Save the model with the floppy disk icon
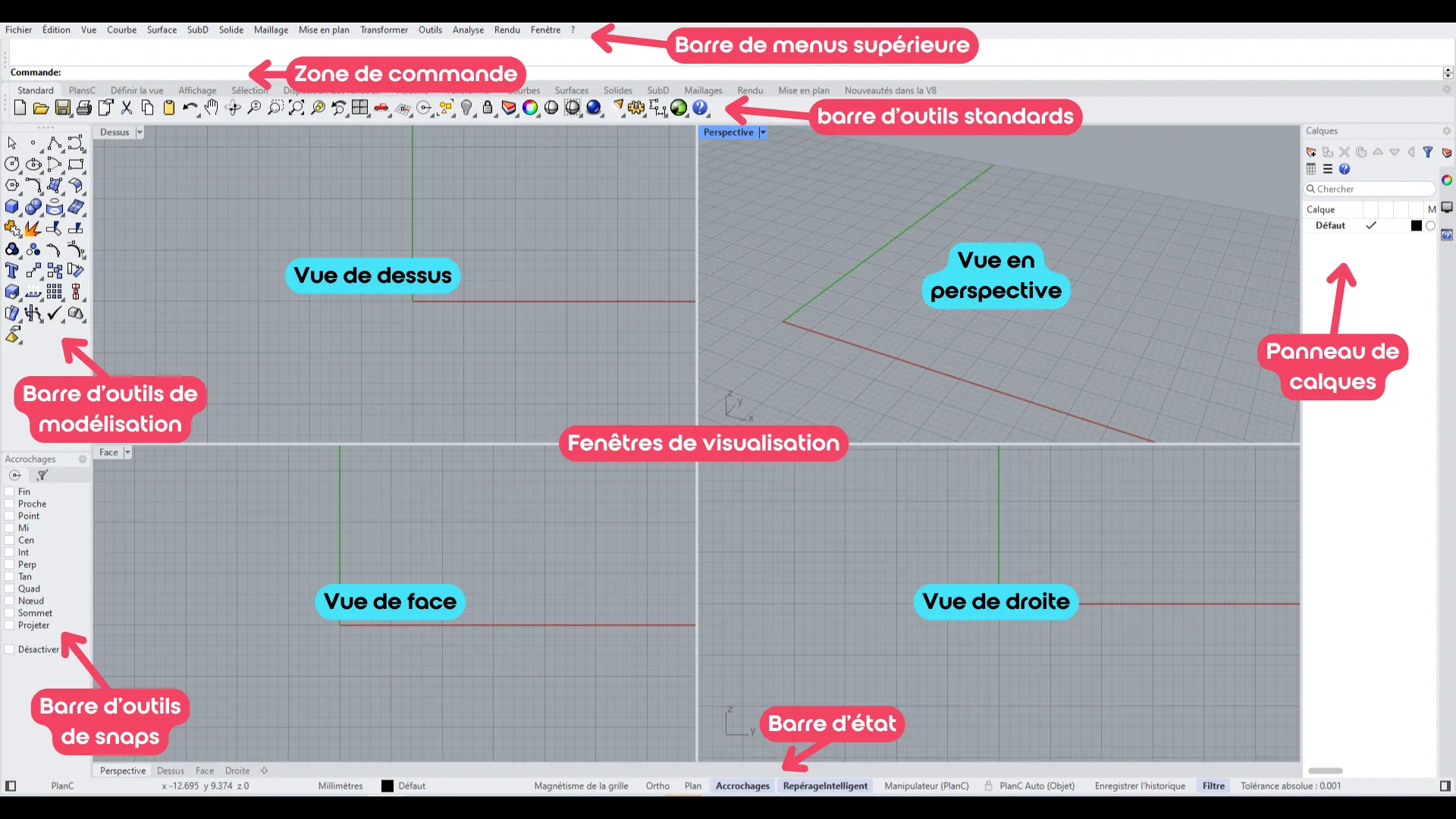Screen dimensions: 1456x819 [63, 108]
